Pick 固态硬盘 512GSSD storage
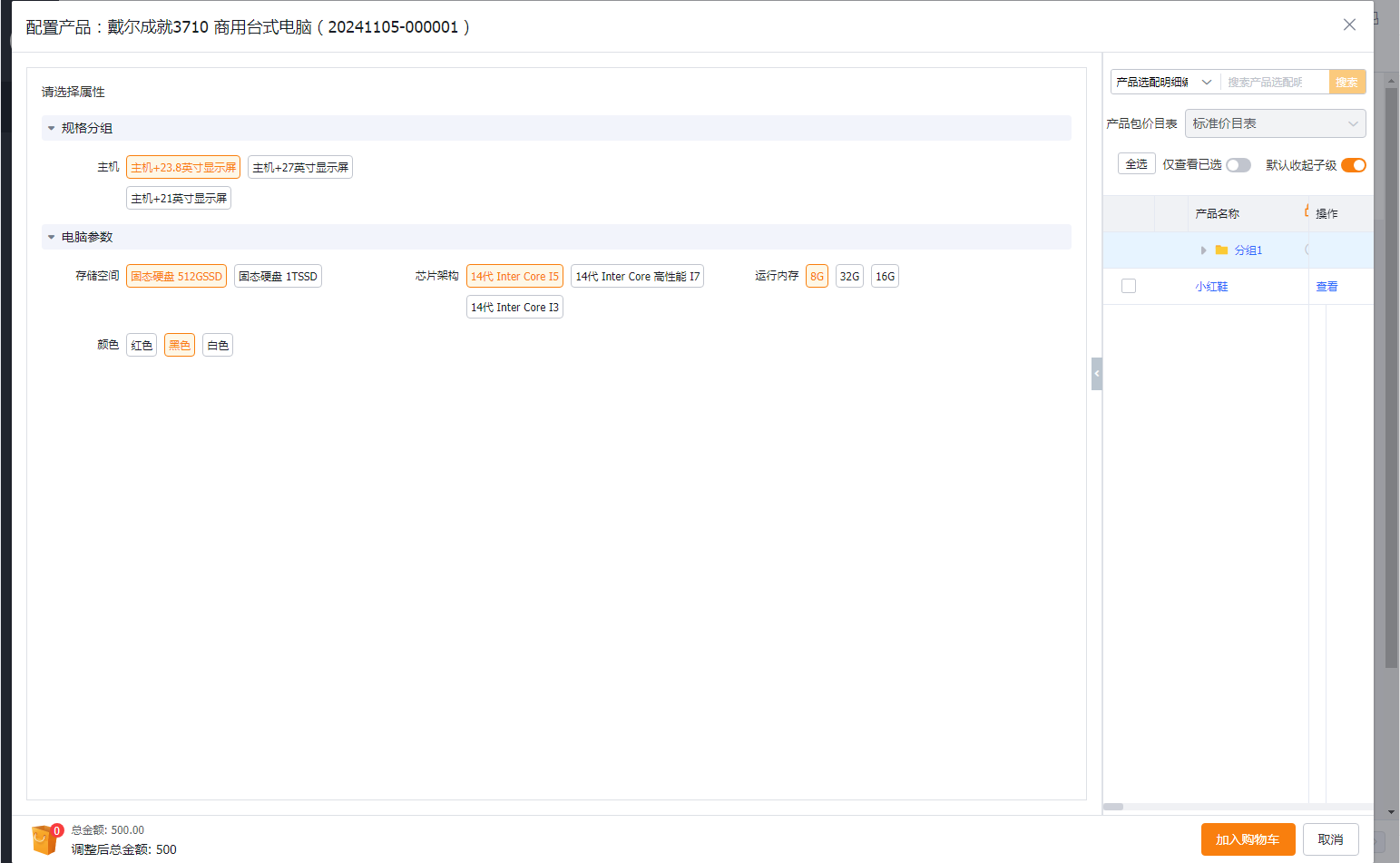This screenshot has width=1400, height=863. coord(176,277)
